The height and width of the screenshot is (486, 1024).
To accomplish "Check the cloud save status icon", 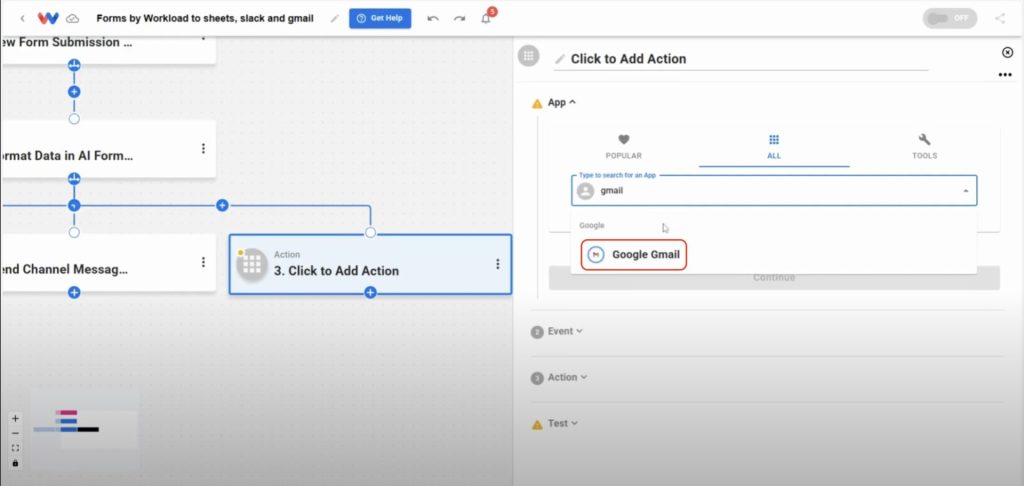I will click(72, 18).
